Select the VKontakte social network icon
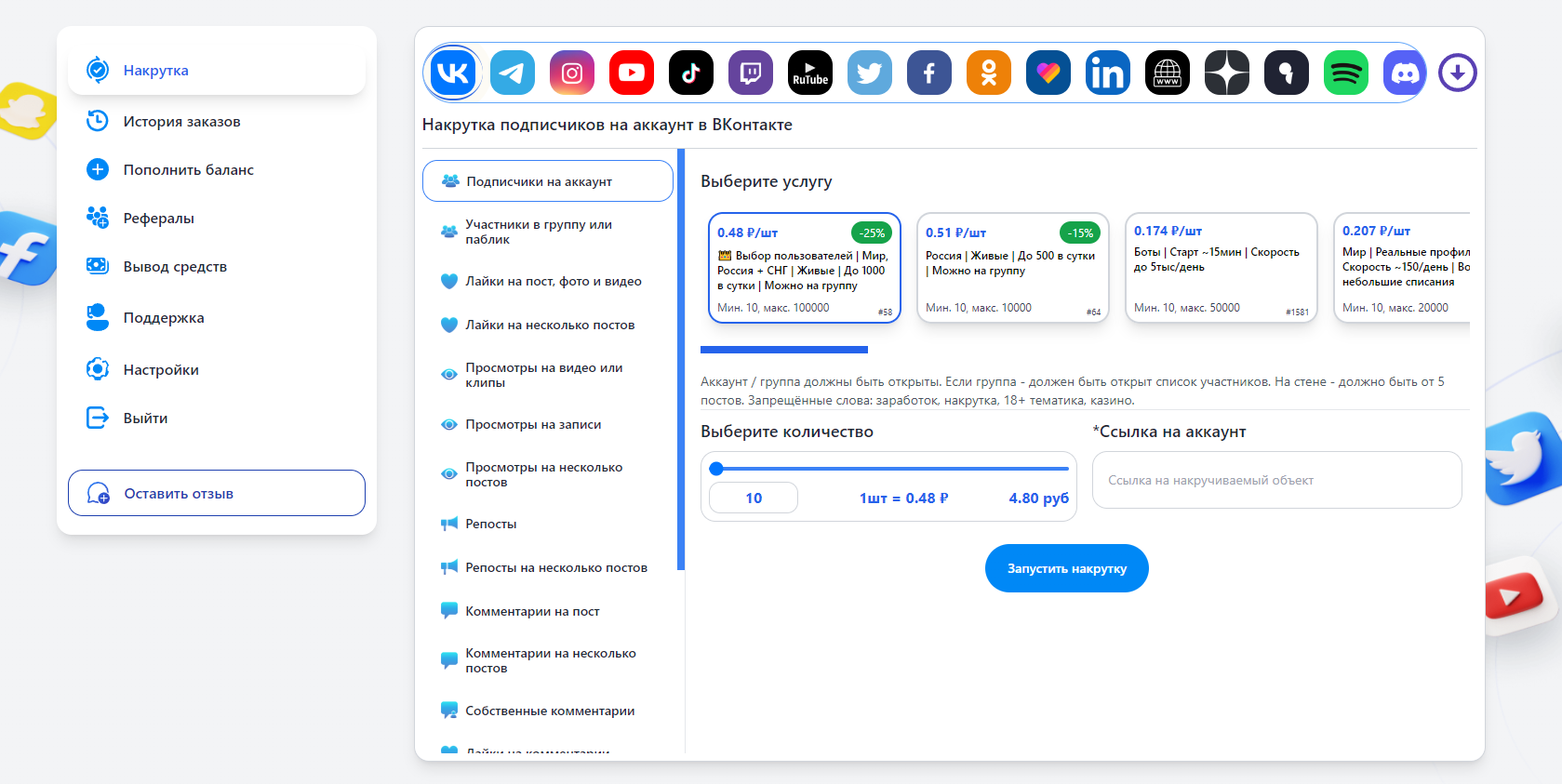1562x784 pixels. (453, 73)
